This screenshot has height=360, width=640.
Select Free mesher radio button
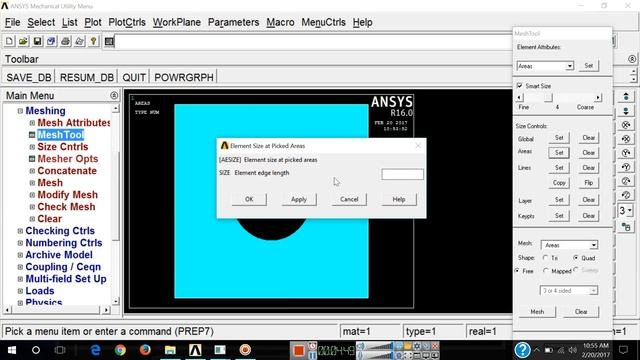point(518,271)
